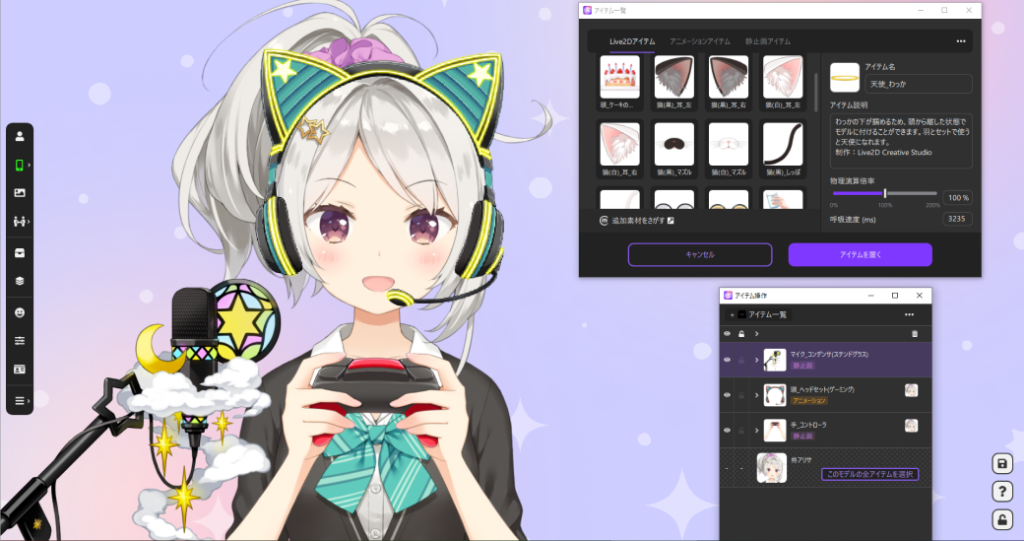Screen dimensions: 1024x541
Task: Open the background image sidebar icon
Action: click(x=20, y=193)
